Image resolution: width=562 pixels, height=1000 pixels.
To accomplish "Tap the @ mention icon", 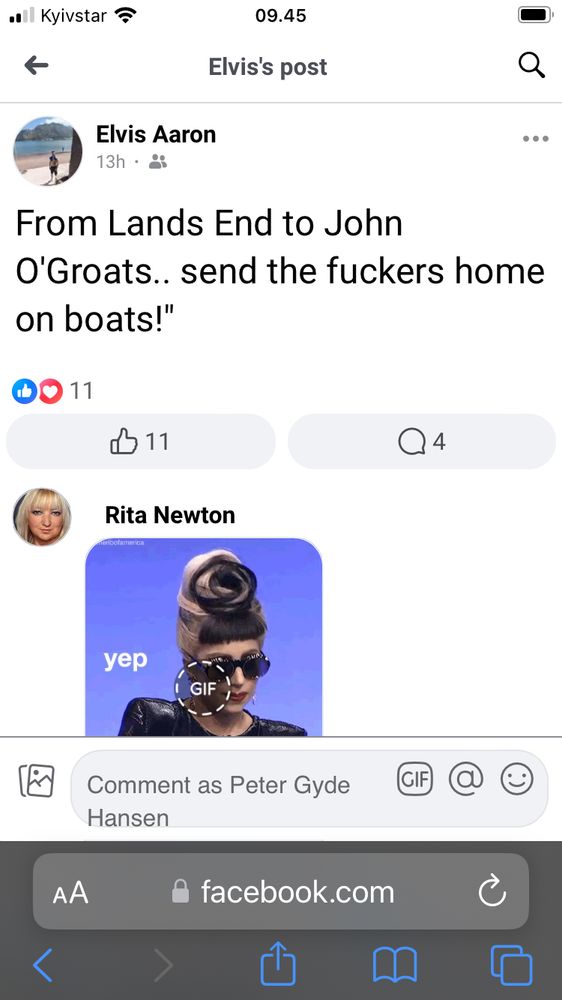I will click(x=466, y=779).
